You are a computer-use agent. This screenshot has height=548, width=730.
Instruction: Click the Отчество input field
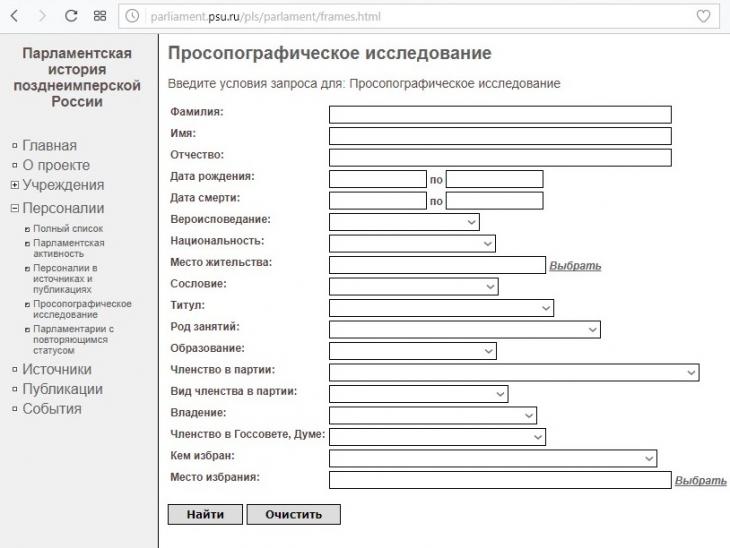click(x=500, y=157)
